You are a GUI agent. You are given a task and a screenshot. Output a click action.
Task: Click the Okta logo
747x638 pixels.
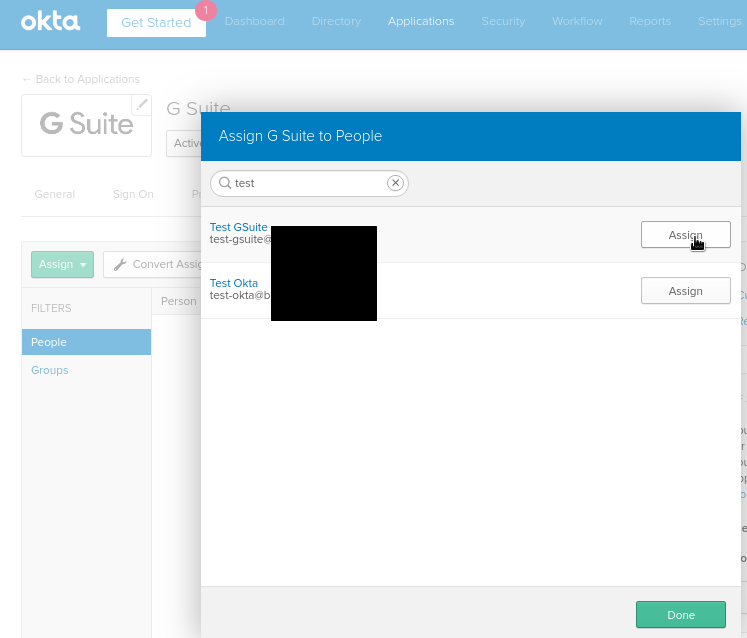click(x=50, y=21)
